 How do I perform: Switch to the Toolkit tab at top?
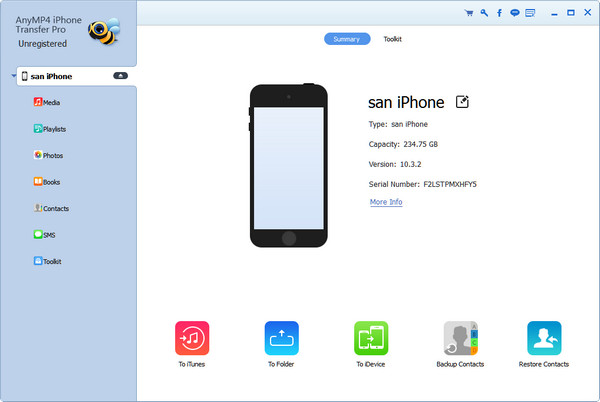(x=393, y=39)
